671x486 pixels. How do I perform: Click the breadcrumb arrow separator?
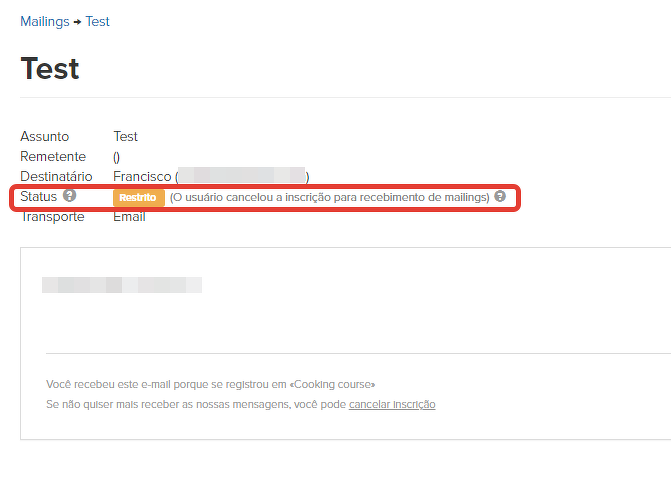coord(78,22)
